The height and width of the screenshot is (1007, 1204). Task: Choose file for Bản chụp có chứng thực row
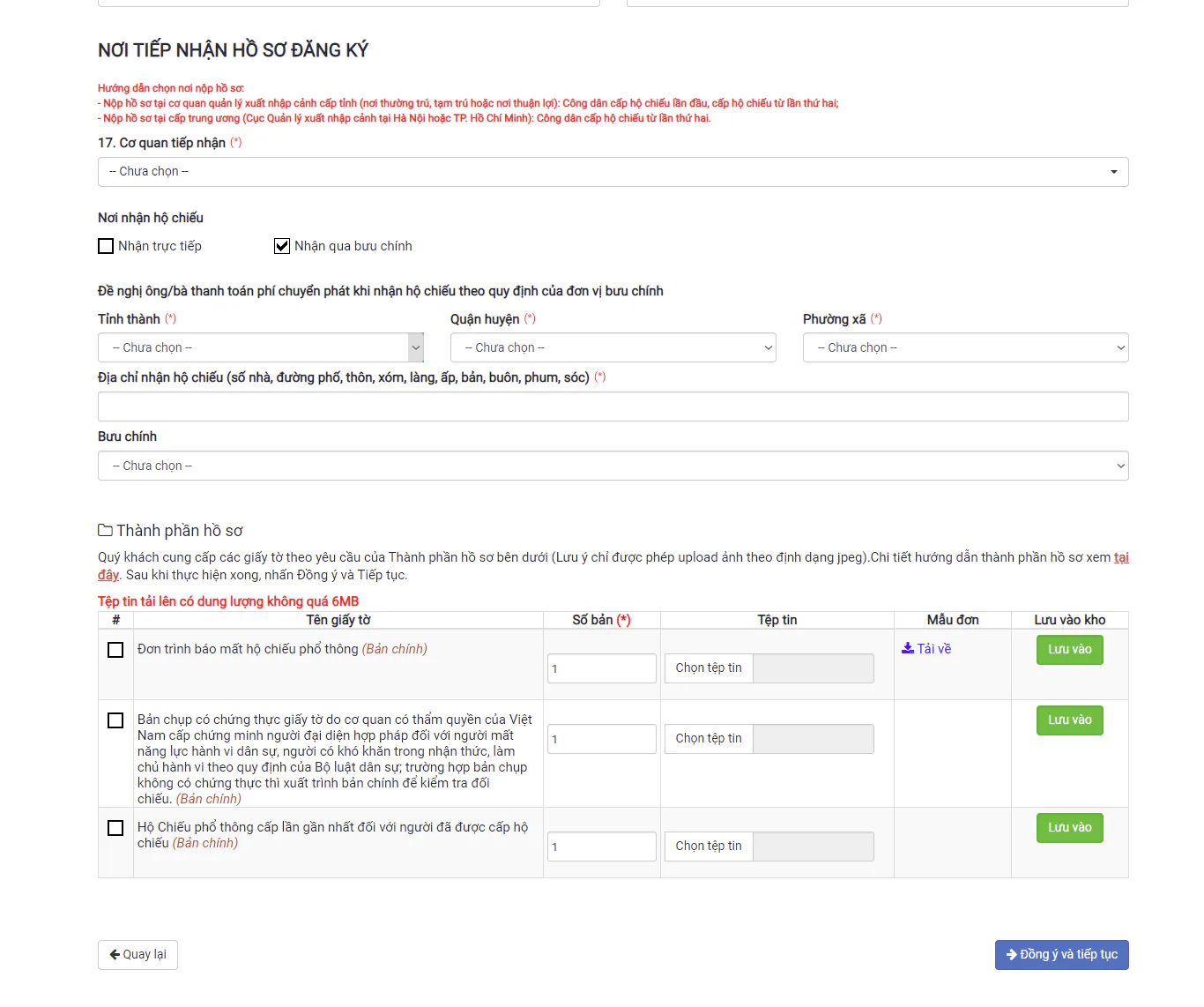click(709, 739)
